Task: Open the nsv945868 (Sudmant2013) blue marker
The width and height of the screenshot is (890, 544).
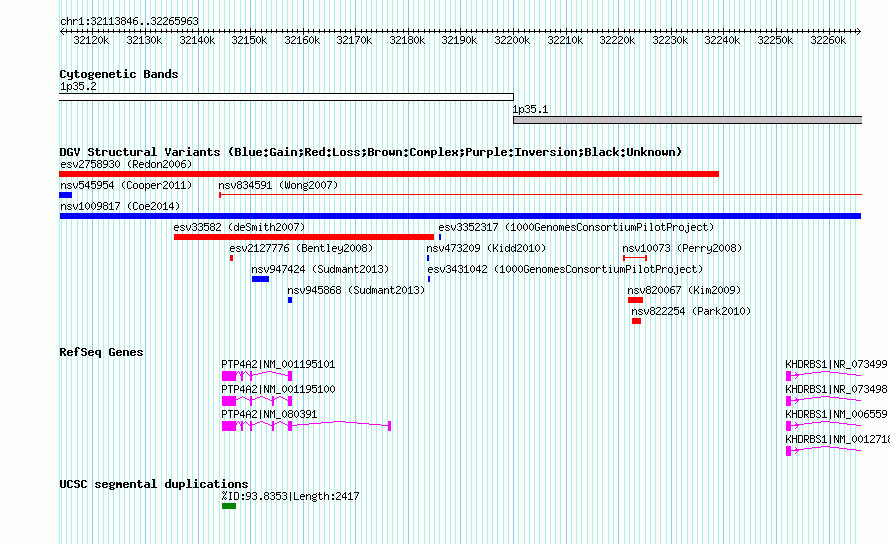Action: click(x=290, y=300)
